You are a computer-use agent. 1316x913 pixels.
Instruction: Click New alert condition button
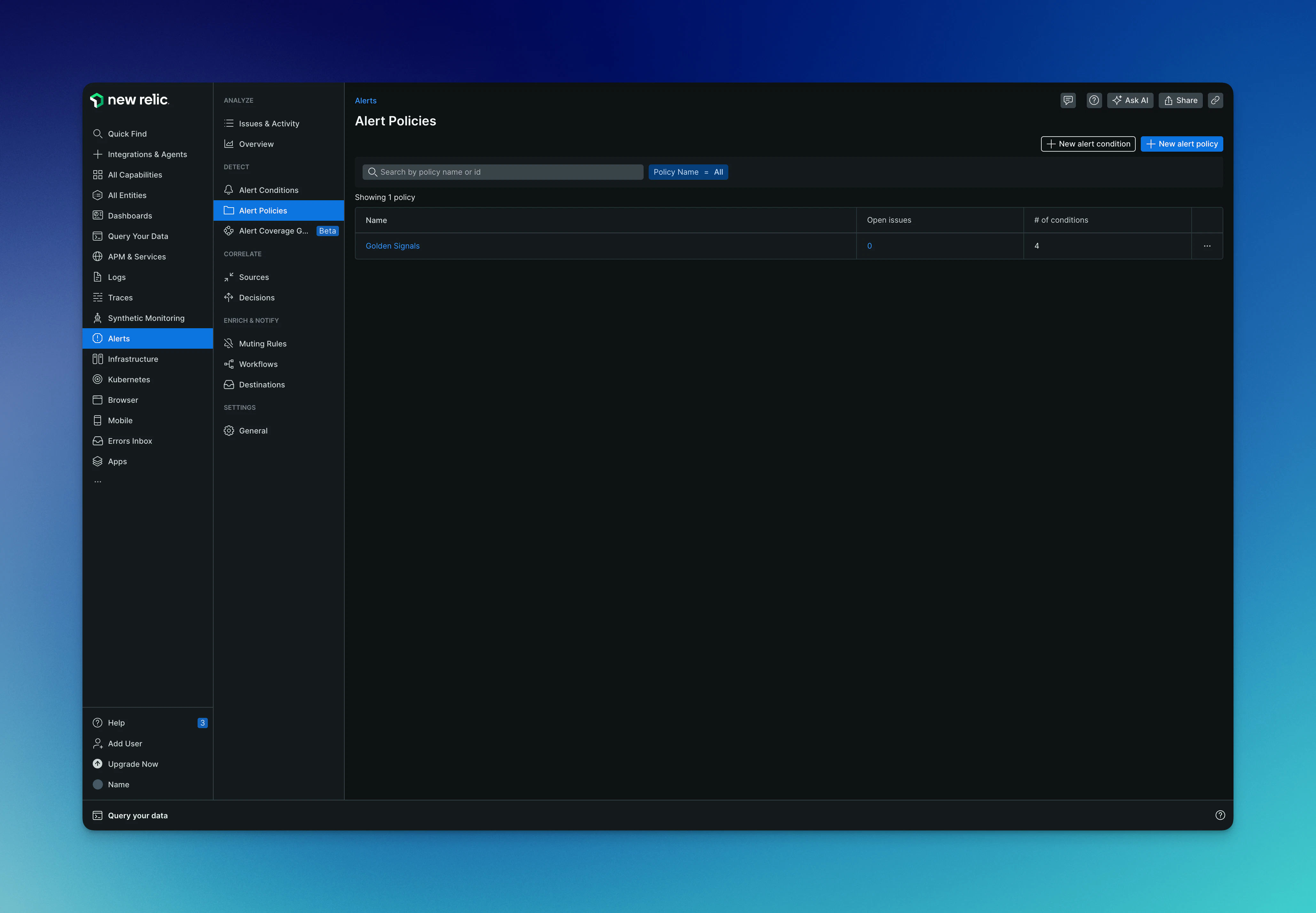pyautogui.click(x=1088, y=144)
